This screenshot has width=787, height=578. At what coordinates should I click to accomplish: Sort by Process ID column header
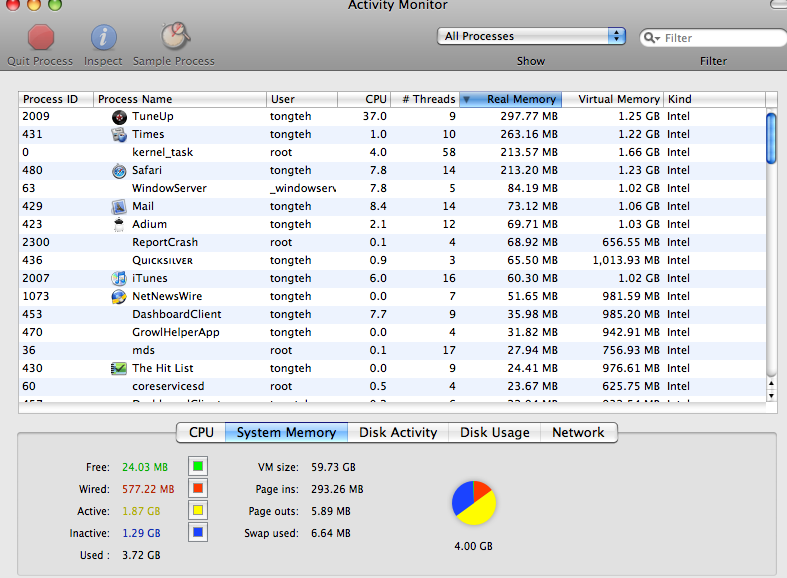56,99
